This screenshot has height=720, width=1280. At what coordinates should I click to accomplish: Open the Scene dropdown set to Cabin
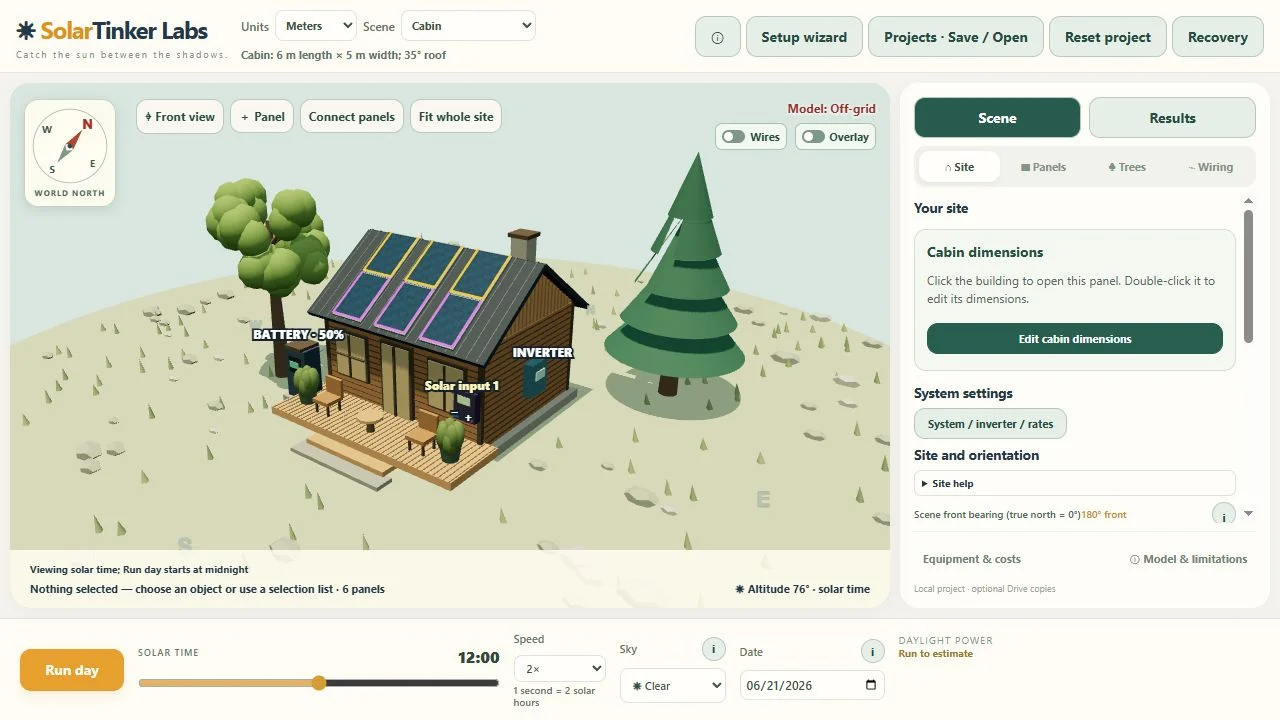click(x=468, y=26)
